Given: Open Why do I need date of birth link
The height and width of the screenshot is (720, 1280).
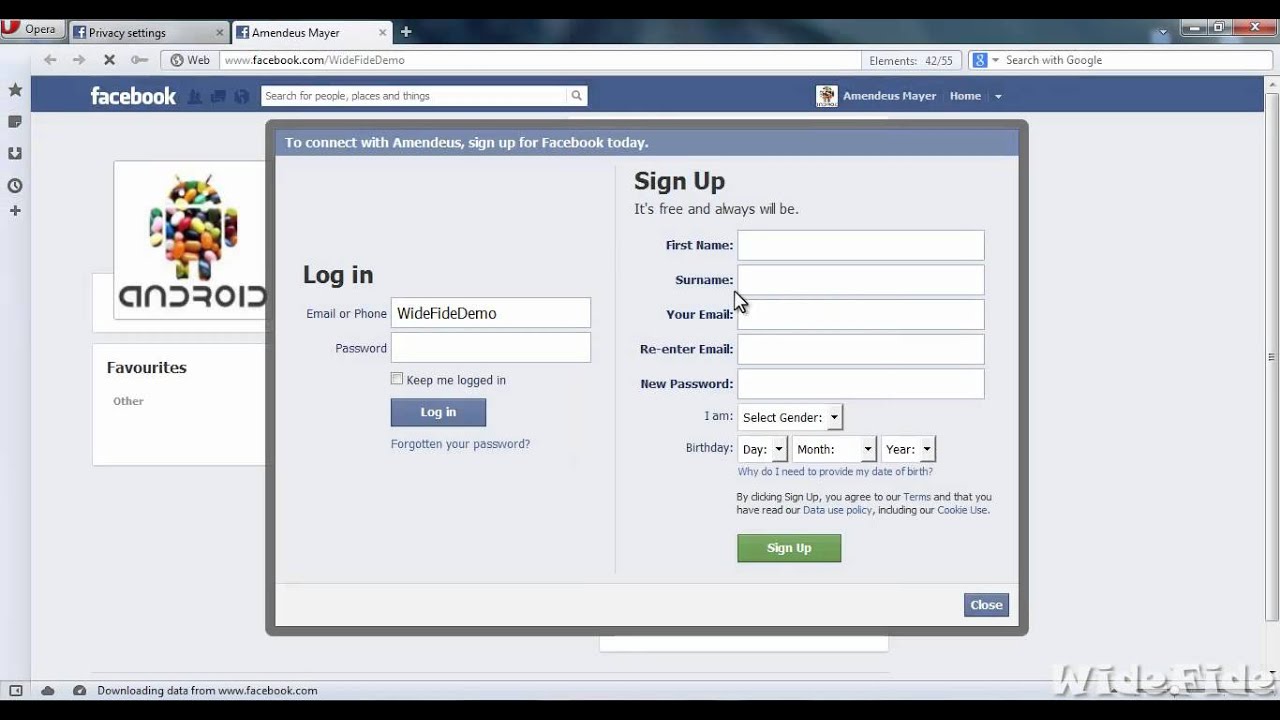Looking at the screenshot, I should 835,472.
